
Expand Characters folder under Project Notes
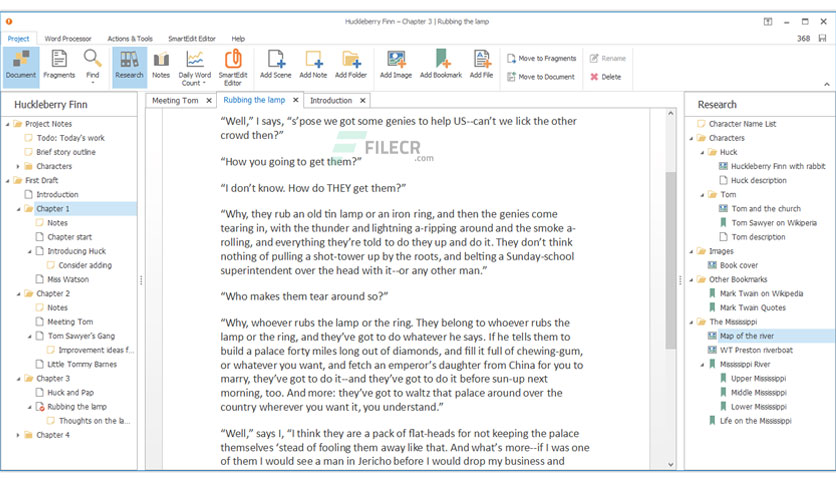click(x=18, y=166)
